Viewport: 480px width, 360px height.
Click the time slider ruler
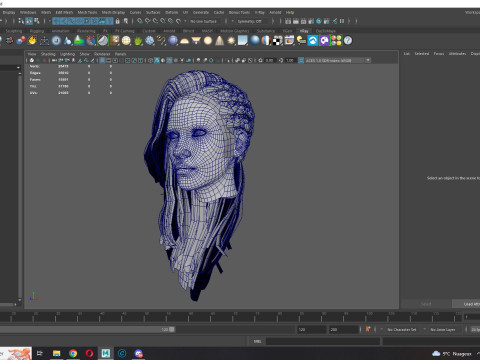(x=231, y=317)
